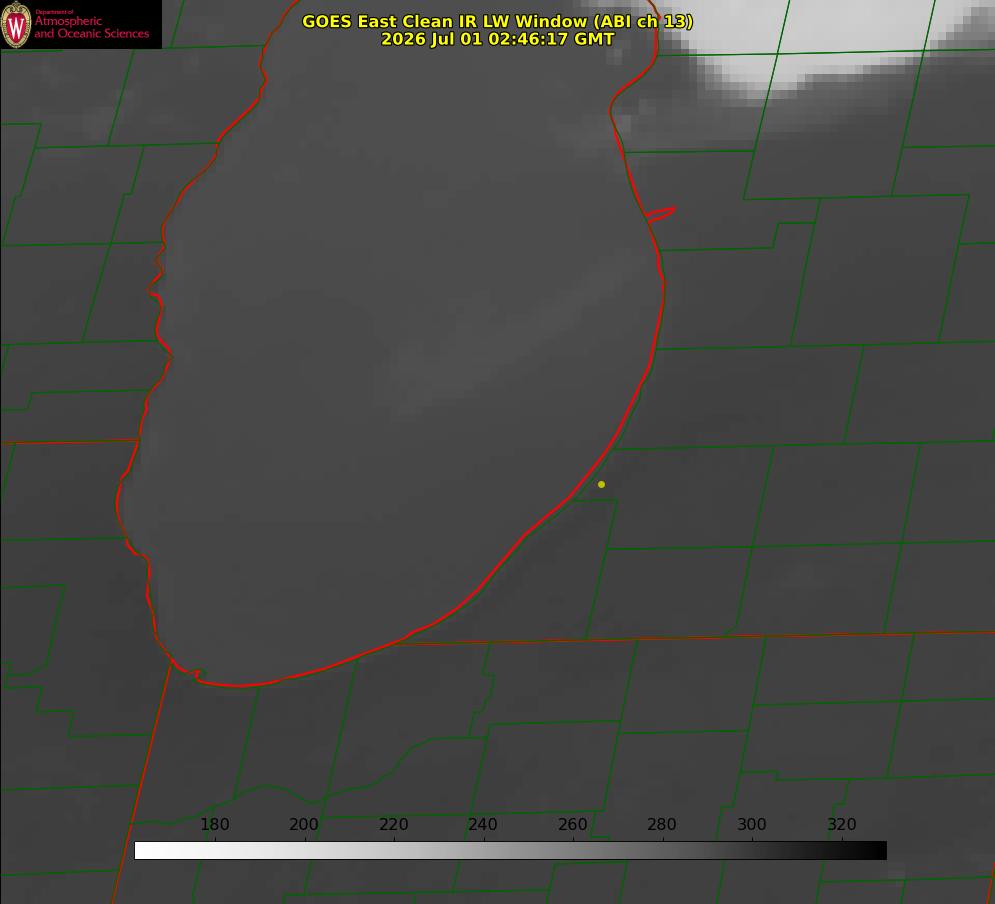The width and height of the screenshot is (995, 904).
Task: Click the 240 tick label on the colorbar
Action: pyautogui.click(x=483, y=824)
